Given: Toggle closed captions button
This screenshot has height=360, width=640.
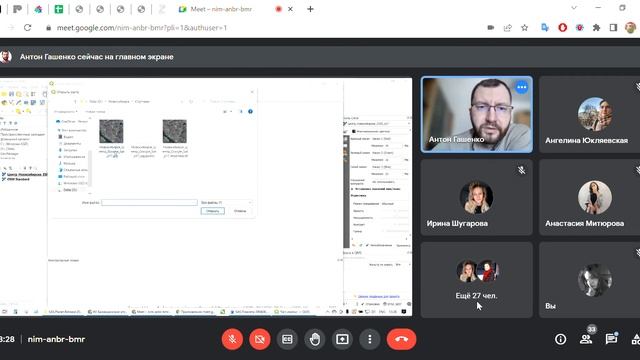Looking at the screenshot, I should tap(287, 339).
